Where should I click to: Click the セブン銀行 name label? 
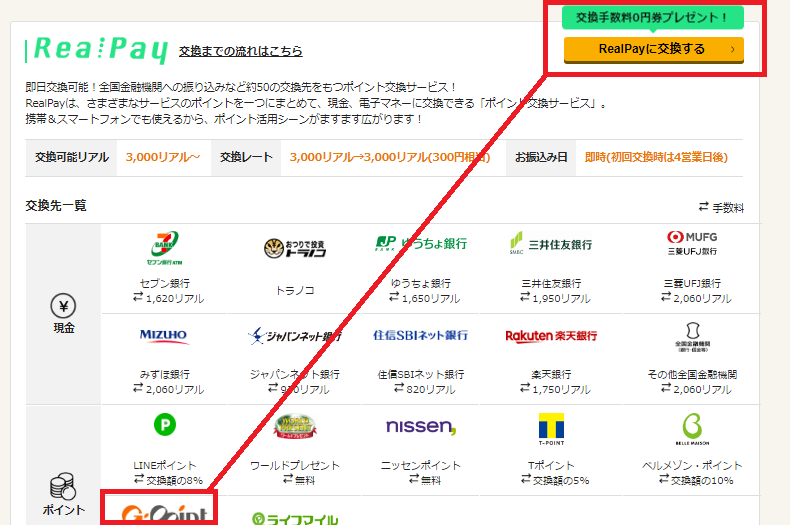165,283
